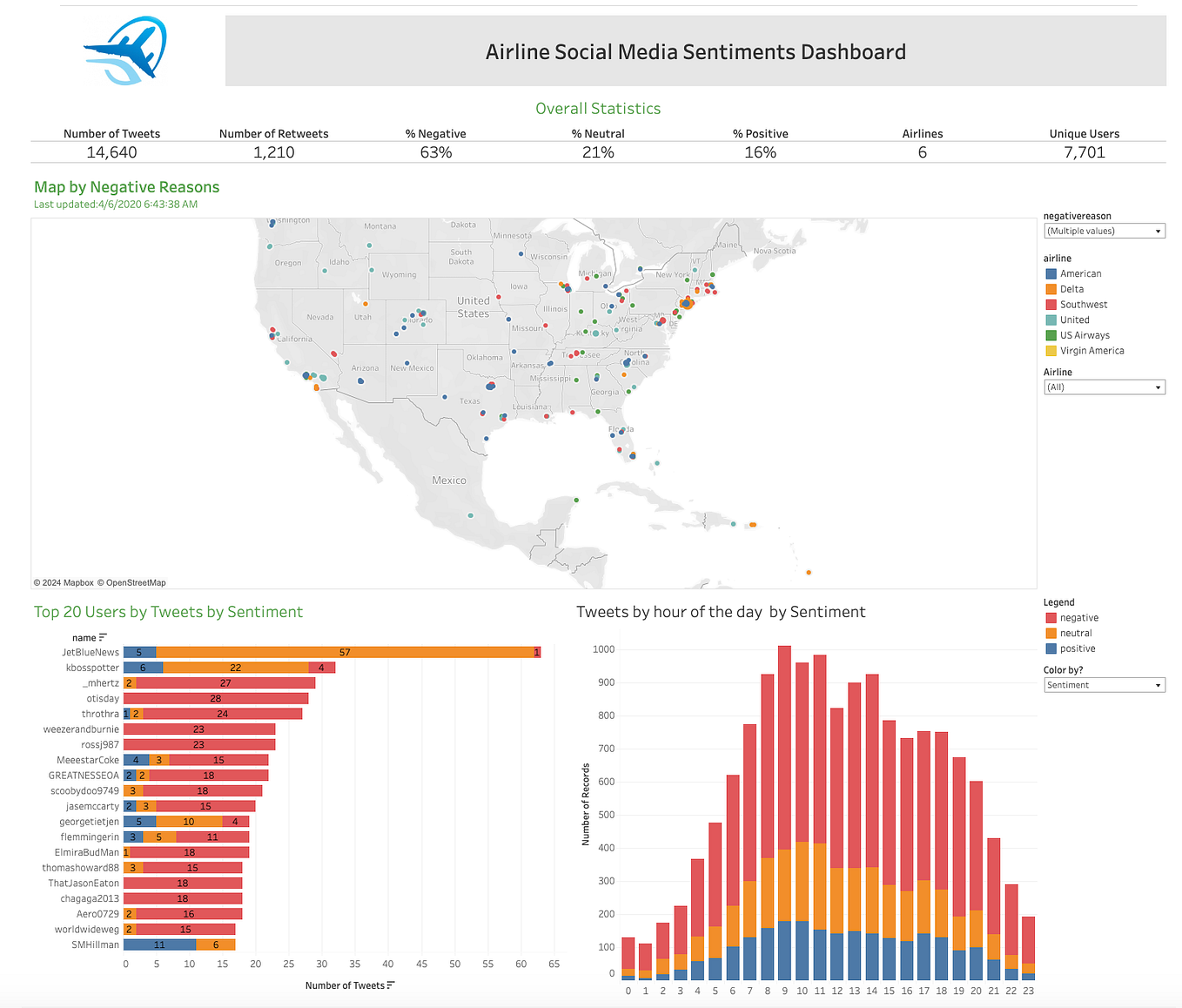Toggle neutral highlighting in sentiment Legend
The image size is (1182, 1008).
1051,633
